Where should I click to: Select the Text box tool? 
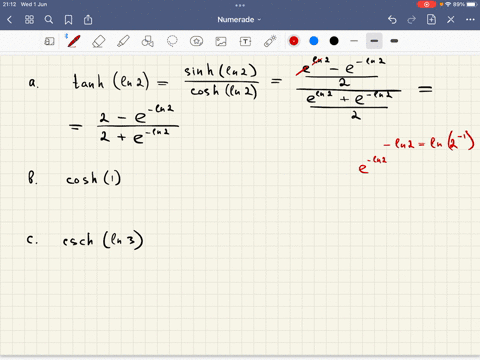245,41
